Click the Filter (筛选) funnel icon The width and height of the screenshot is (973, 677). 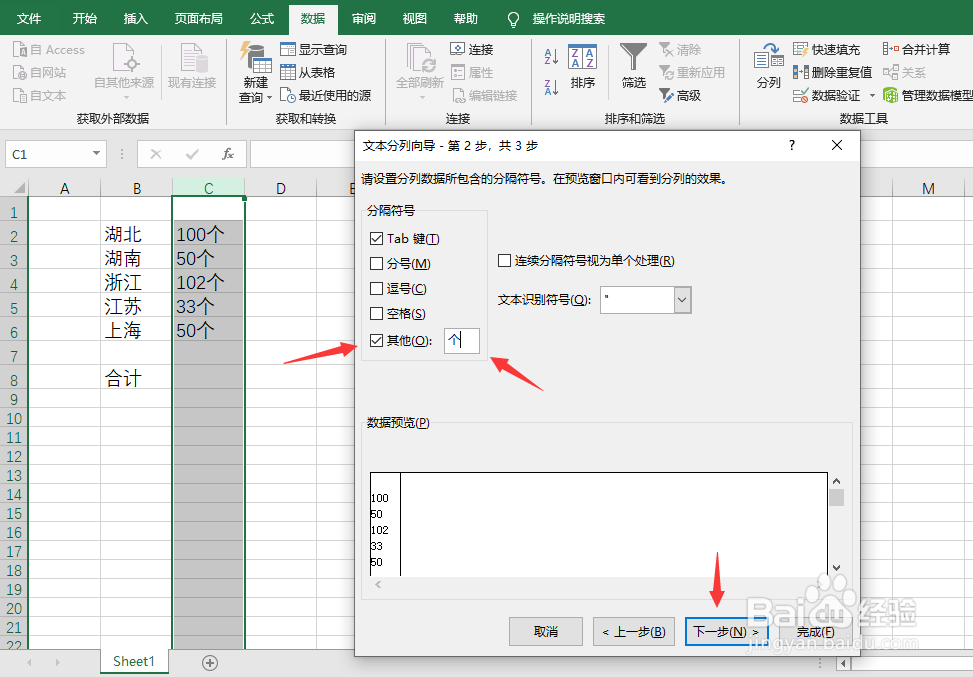[634, 57]
